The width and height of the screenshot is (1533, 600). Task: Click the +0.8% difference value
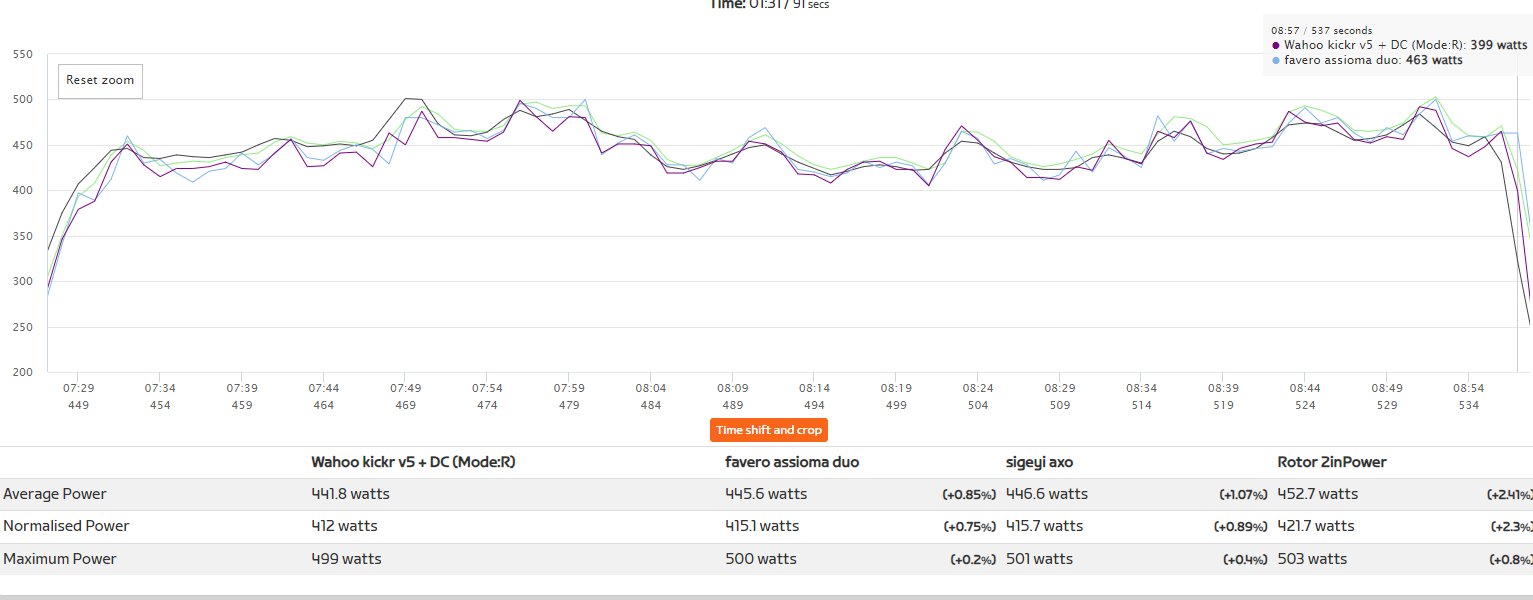point(1514,560)
